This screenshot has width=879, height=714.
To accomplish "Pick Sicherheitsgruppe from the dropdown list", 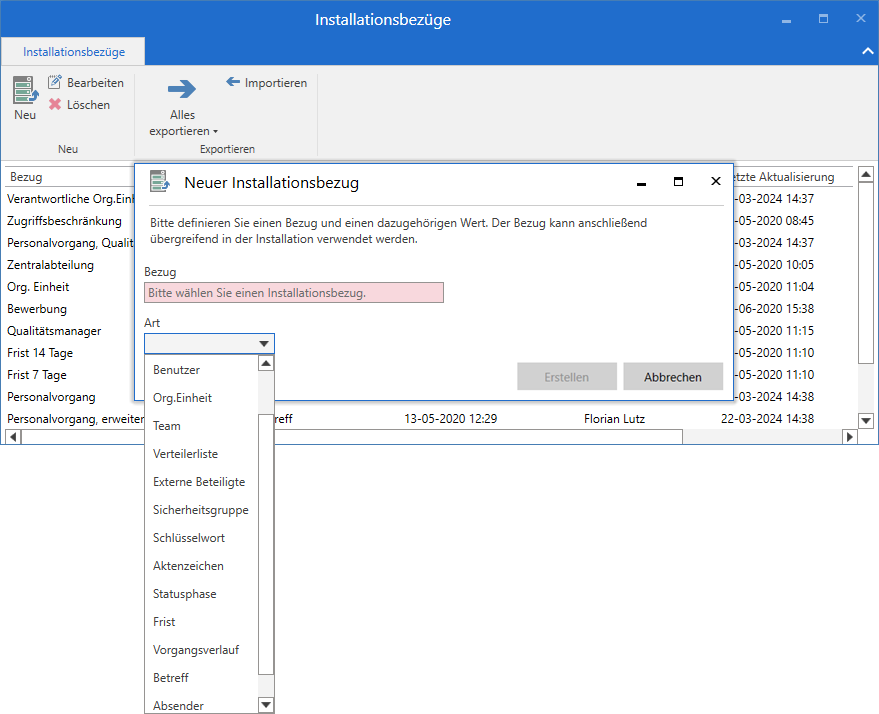I will coord(200,510).
